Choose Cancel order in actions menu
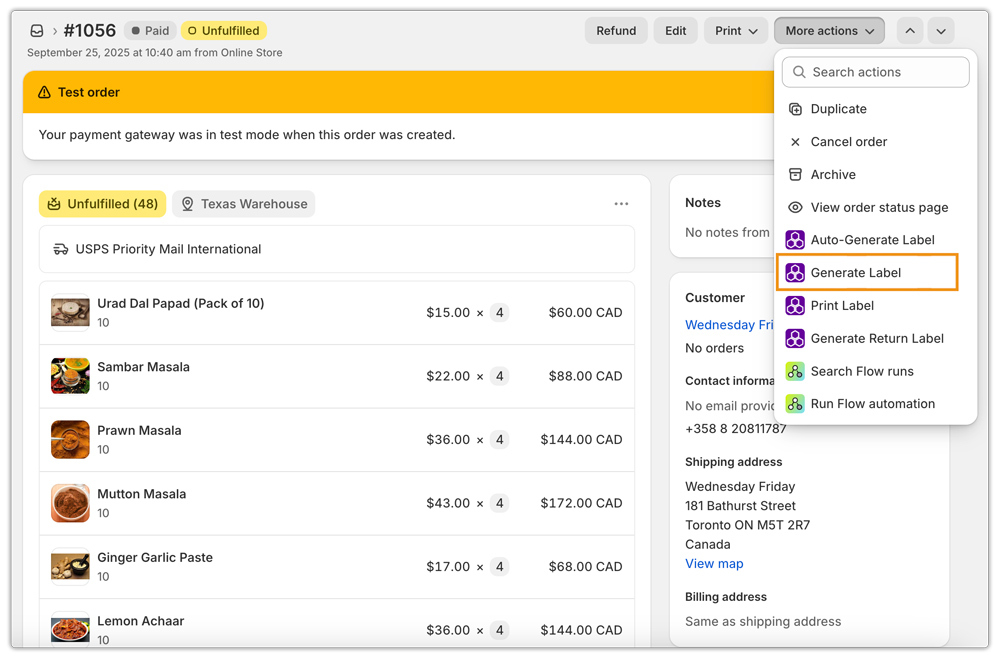 coord(848,142)
